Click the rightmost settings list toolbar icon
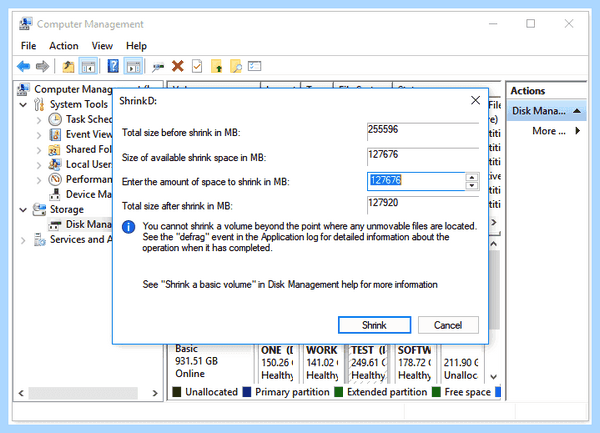 (x=254, y=66)
